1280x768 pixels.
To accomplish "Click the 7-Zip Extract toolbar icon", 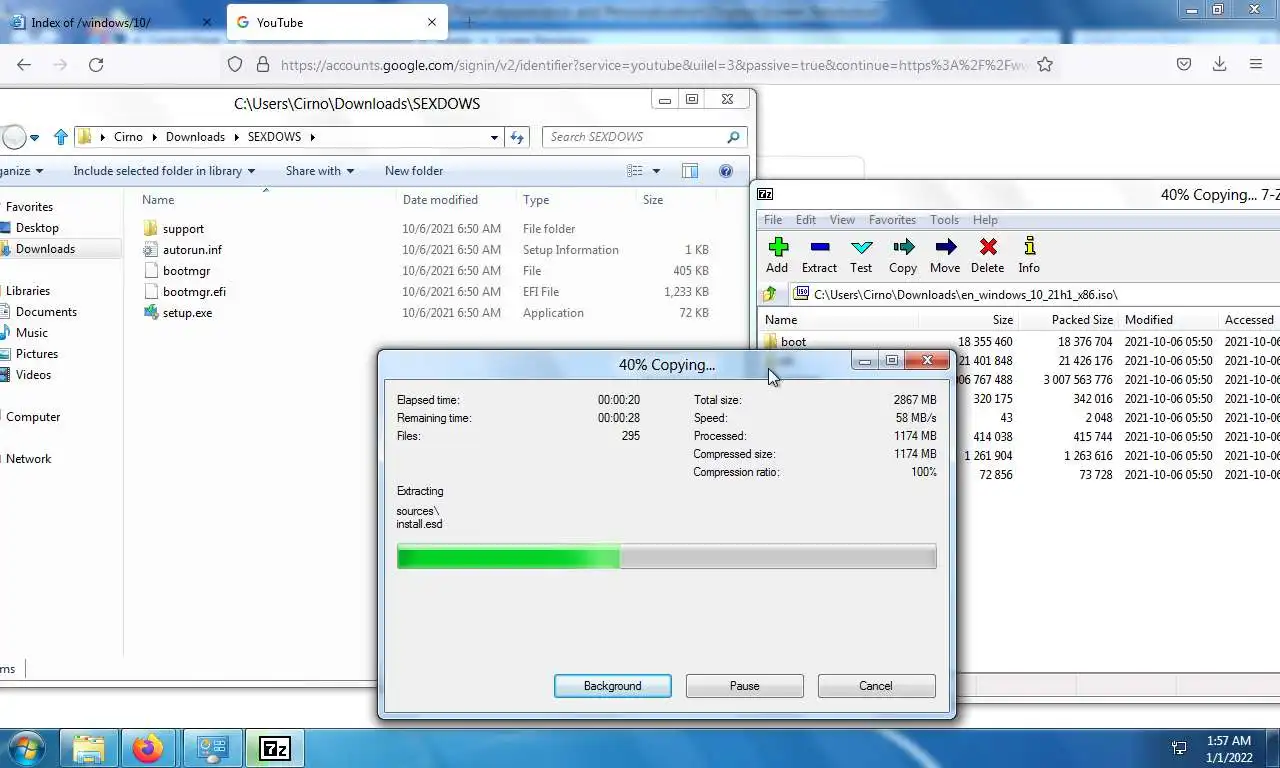I will pyautogui.click(x=819, y=247).
